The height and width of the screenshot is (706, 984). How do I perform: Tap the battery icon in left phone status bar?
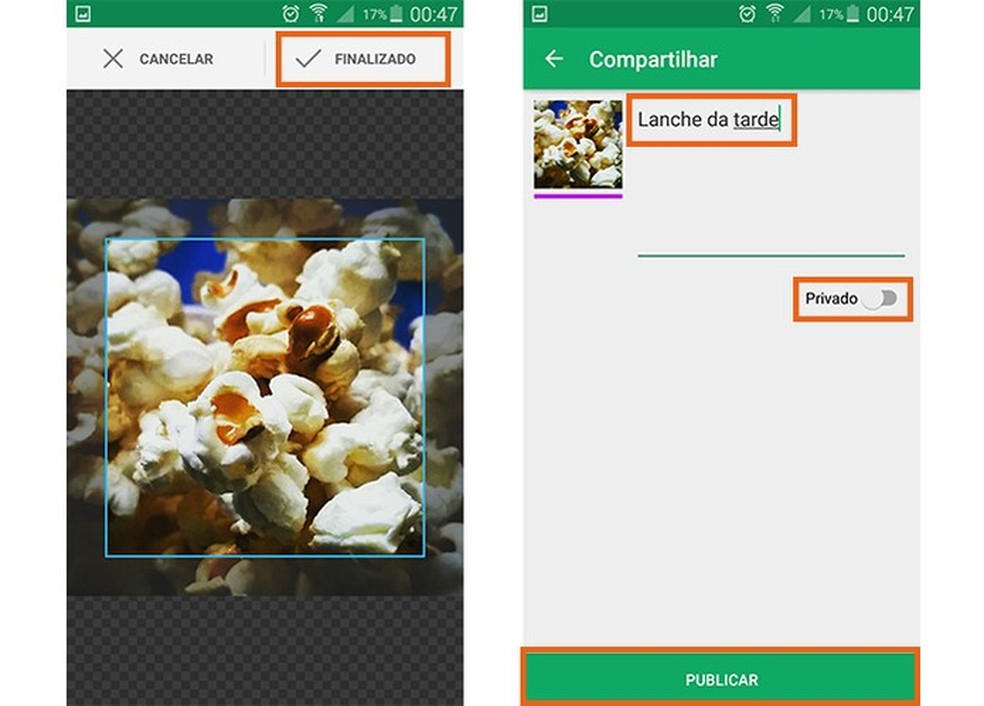(396, 13)
